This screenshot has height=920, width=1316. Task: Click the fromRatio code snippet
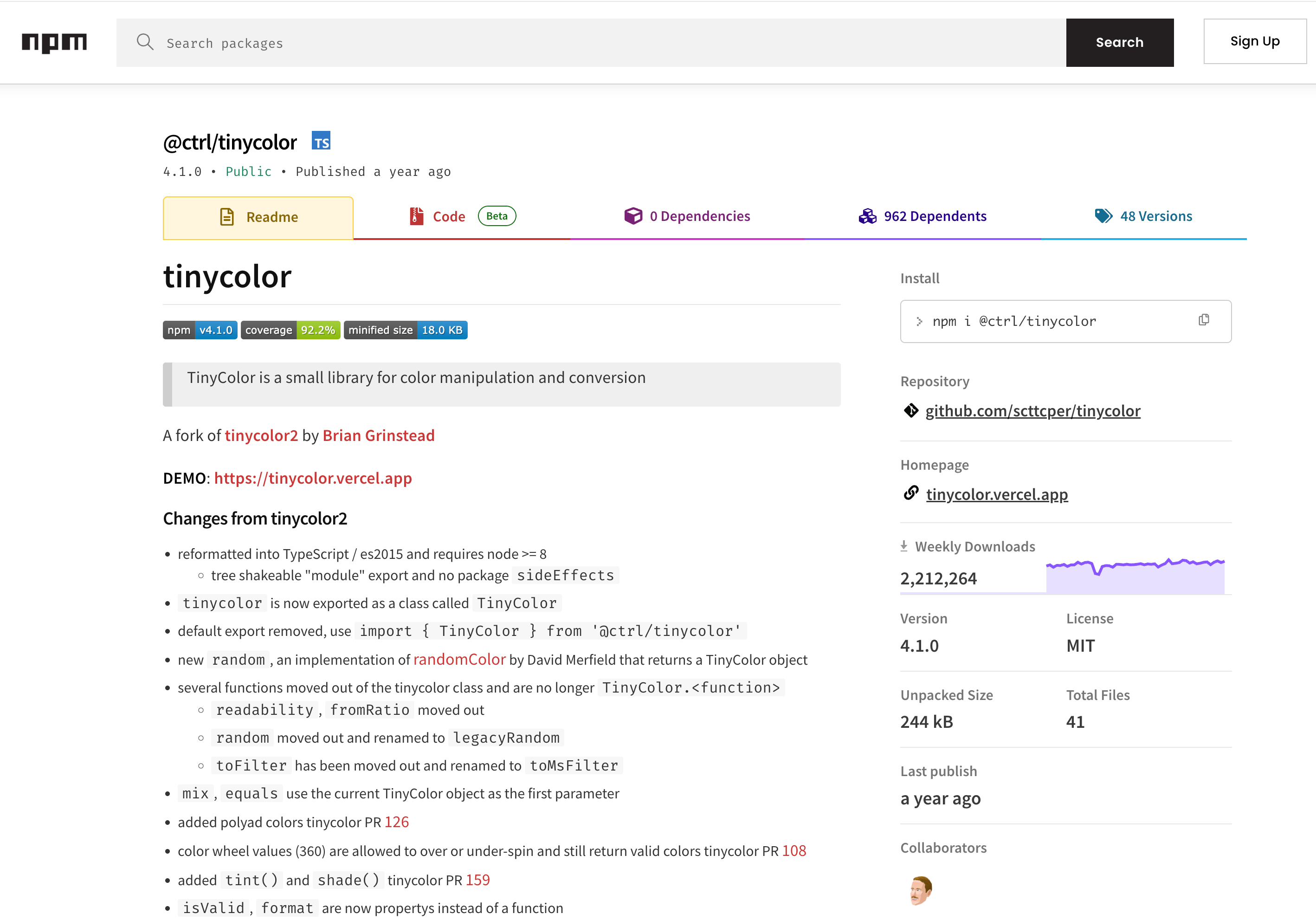coord(370,710)
